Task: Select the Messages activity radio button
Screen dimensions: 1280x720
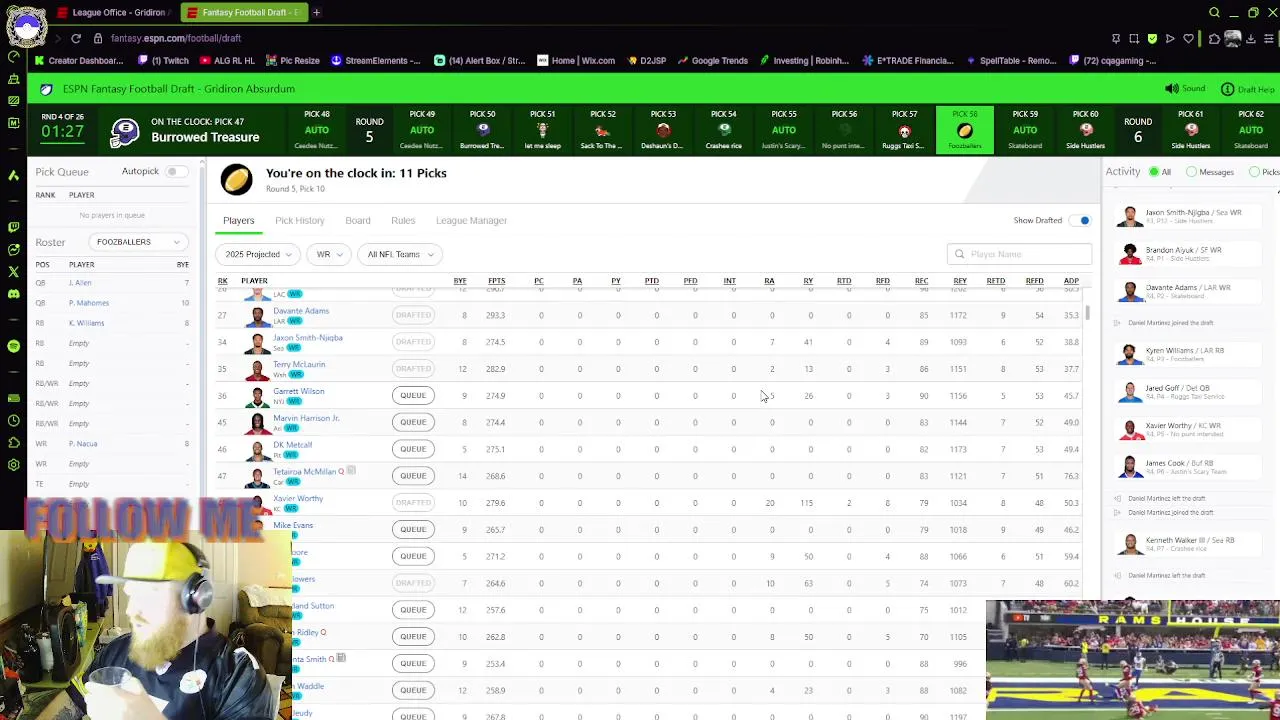Action: [x=1191, y=172]
